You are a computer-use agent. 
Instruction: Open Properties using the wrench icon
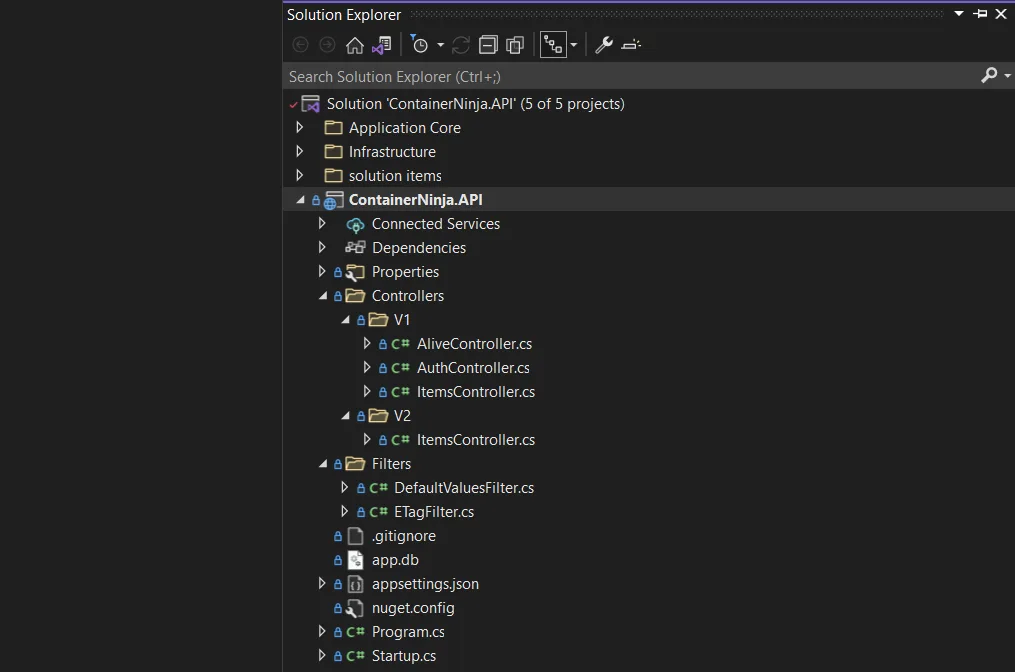(603, 45)
